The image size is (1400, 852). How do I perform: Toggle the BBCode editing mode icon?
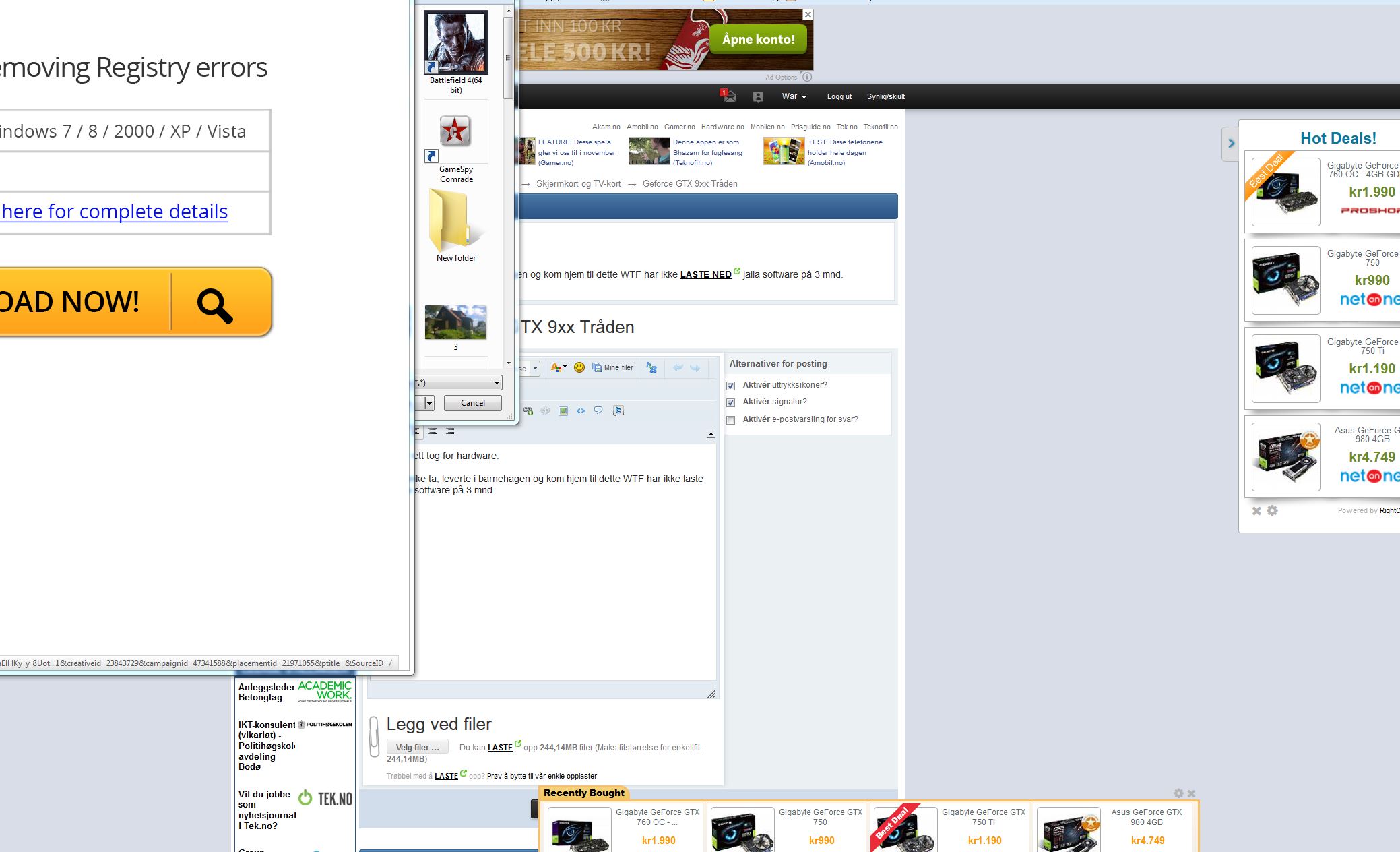coord(651,368)
